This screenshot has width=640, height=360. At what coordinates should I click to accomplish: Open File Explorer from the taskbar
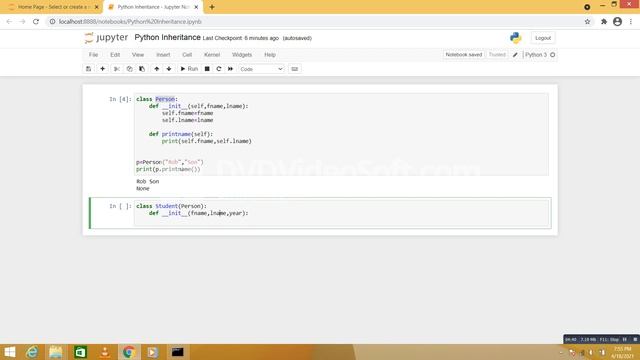(x=56, y=352)
